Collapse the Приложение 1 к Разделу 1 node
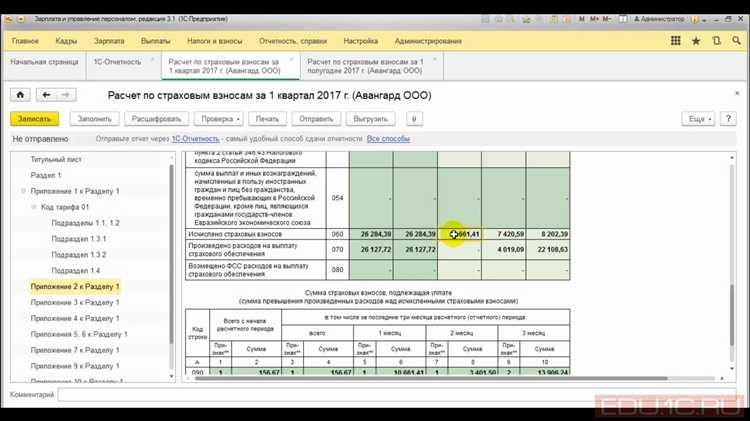This screenshot has width=750, height=421. coord(23,191)
